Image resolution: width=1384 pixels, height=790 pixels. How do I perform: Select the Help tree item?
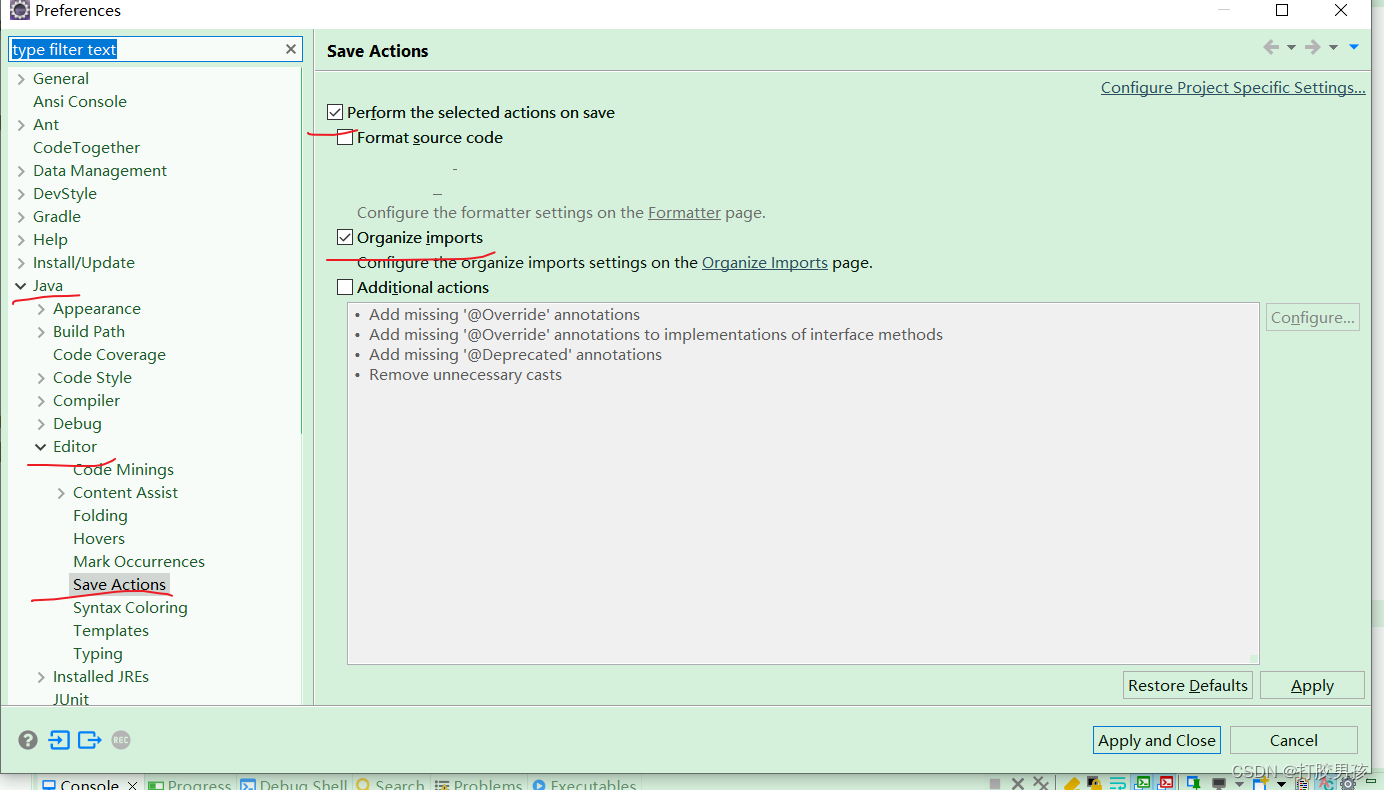[50, 240]
